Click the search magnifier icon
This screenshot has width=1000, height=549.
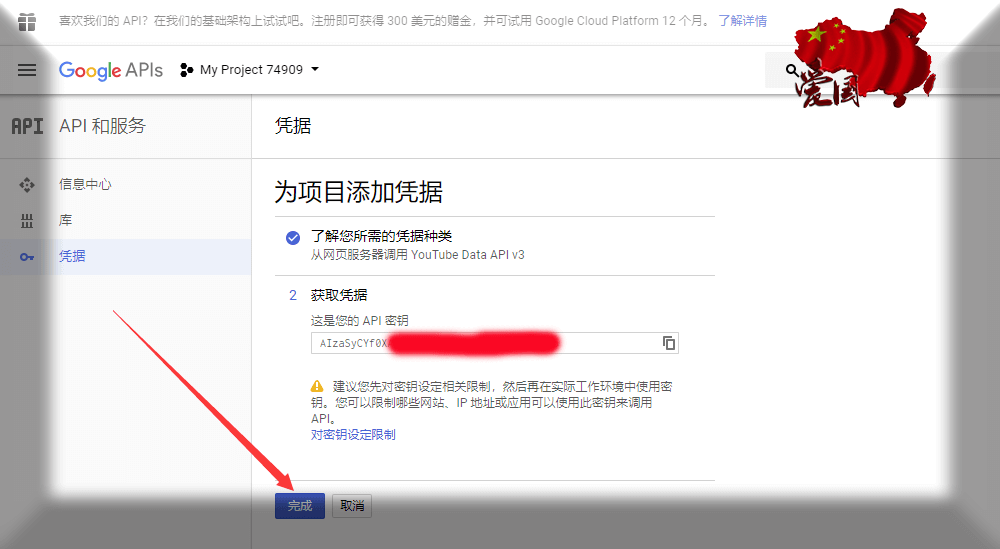click(792, 70)
